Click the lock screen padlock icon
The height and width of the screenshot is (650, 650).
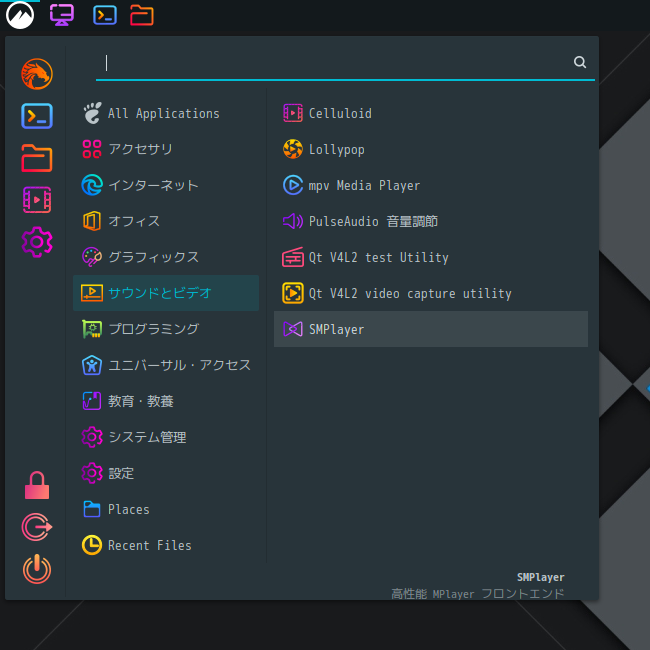click(x=37, y=485)
